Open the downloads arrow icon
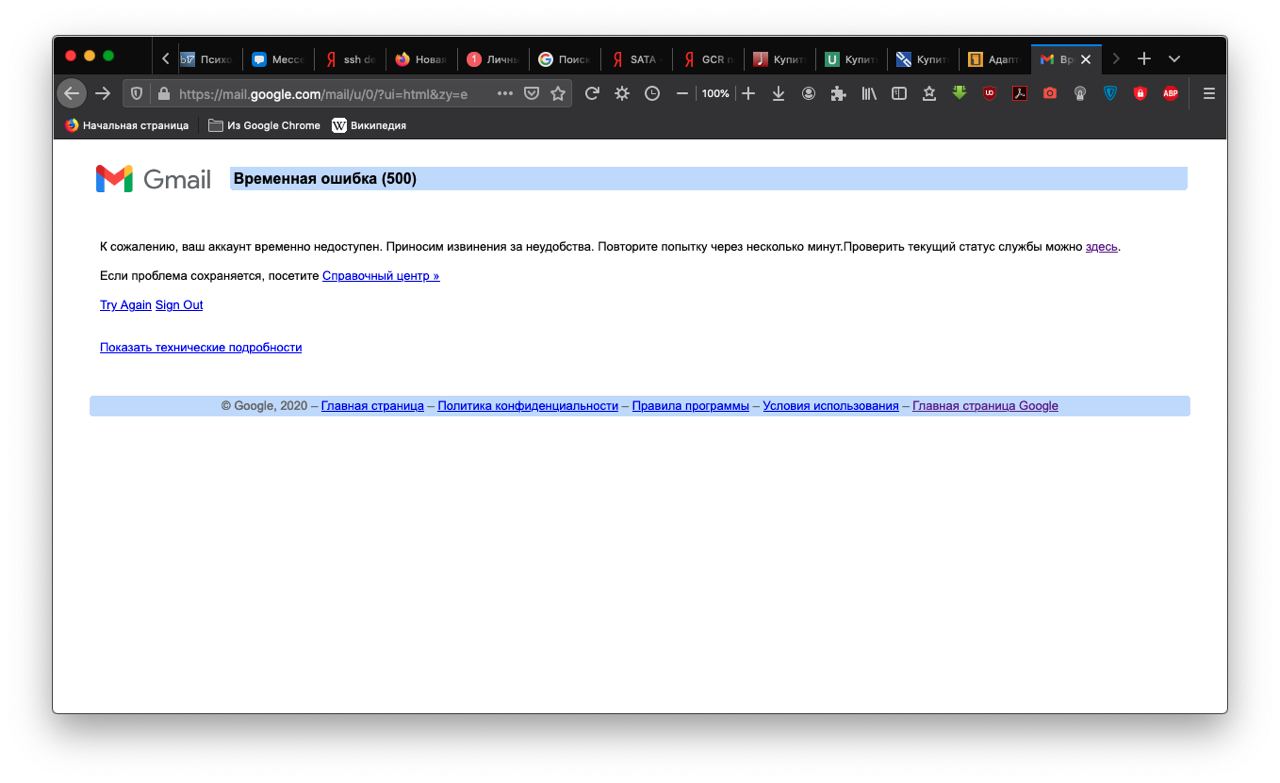Viewport: 1280px width, 783px height. tap(778, 93)
